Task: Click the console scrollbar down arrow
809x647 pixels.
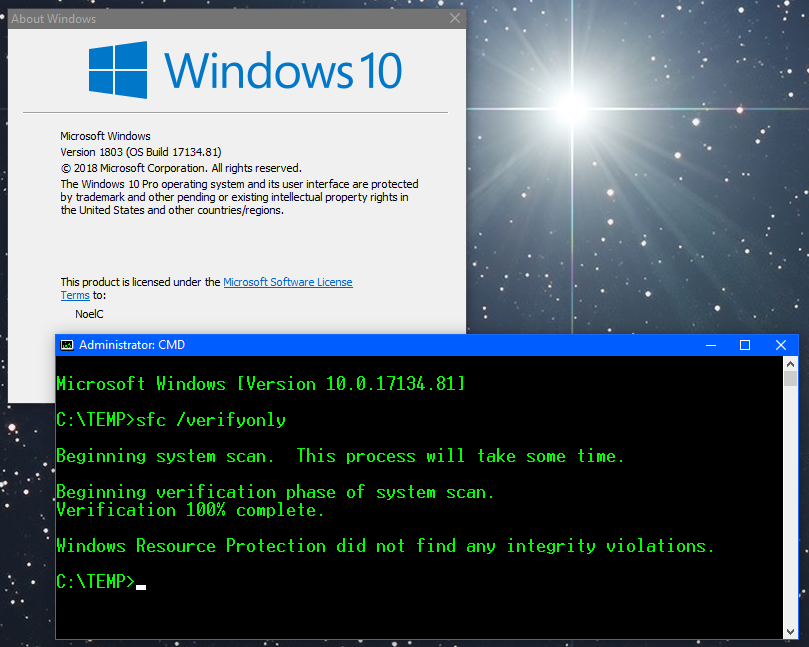Action: pos(790,630)
